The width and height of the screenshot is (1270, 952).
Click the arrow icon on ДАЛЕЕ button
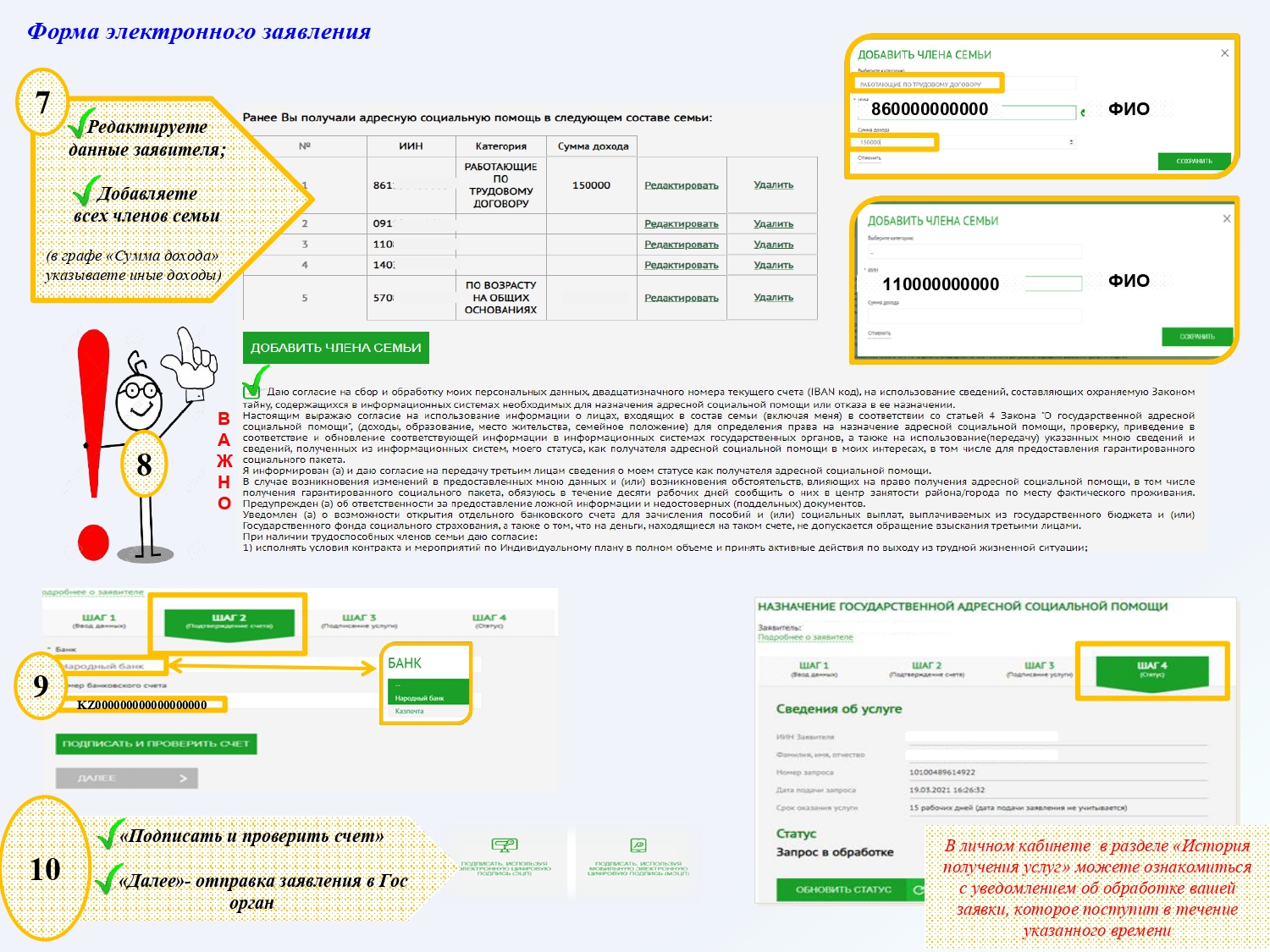183,779
